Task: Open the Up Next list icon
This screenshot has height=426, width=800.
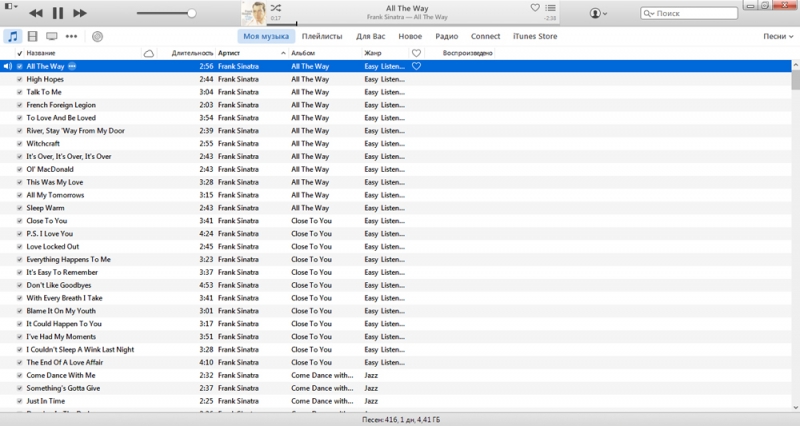Action: coord(550,8)
